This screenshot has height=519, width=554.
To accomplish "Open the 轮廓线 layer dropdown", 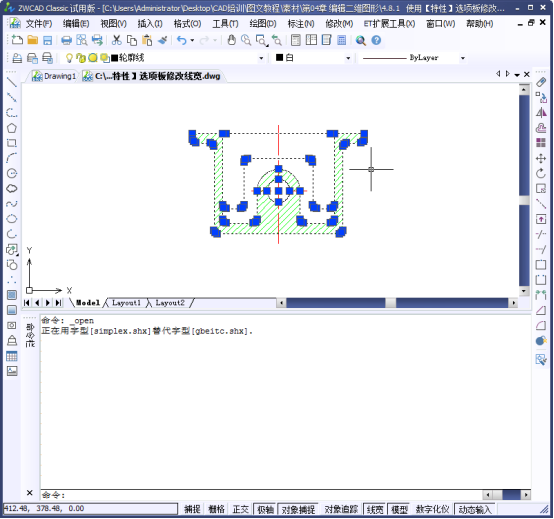I will (x=261, y=58).
